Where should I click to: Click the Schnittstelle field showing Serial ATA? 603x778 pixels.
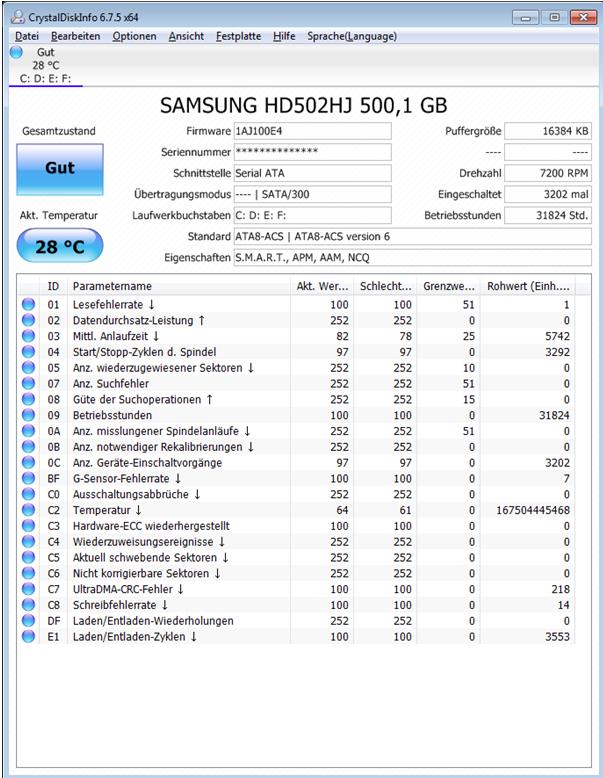[x=313, y=173]
